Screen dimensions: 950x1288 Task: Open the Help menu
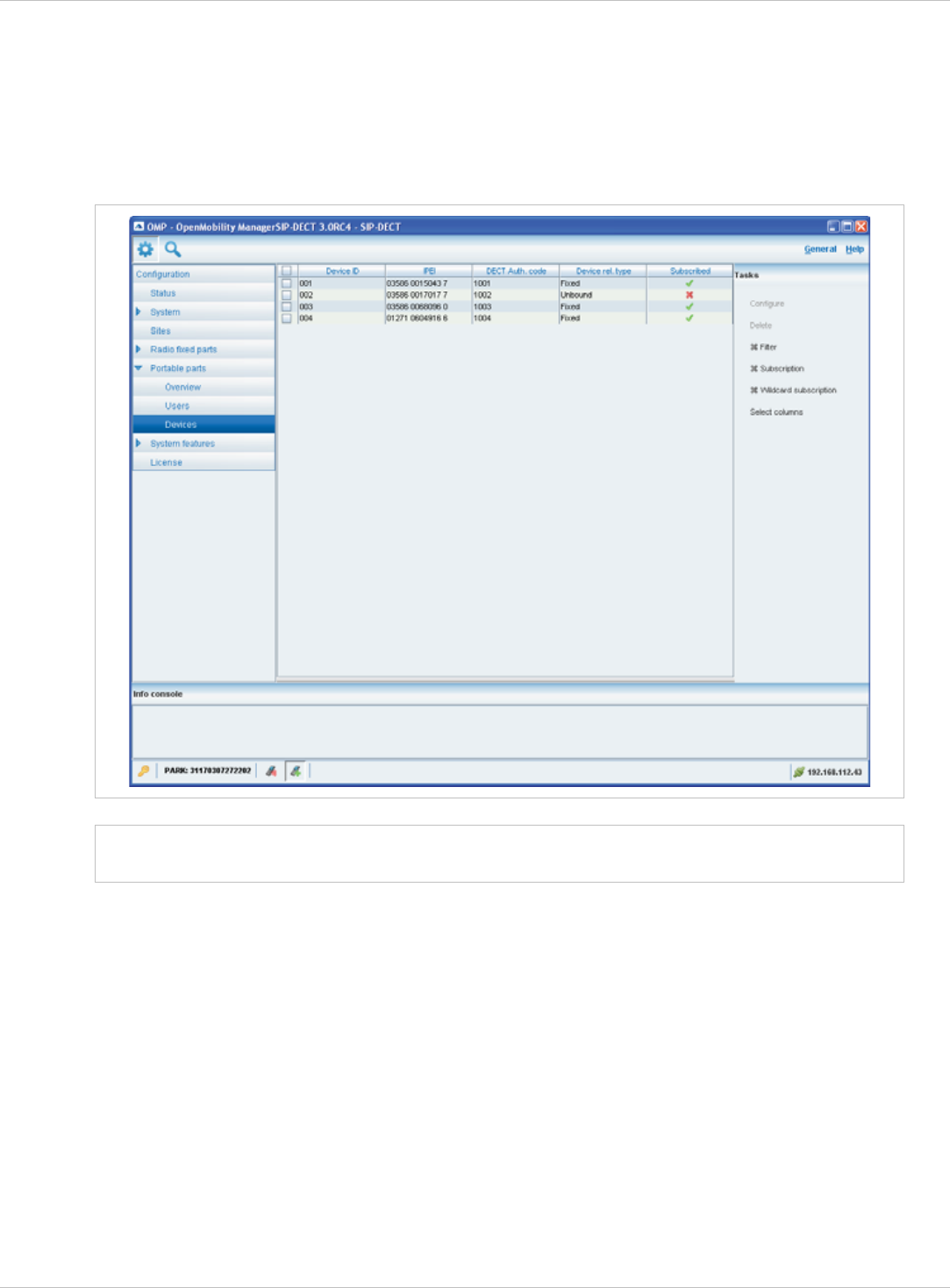click(x=854, y=249)
